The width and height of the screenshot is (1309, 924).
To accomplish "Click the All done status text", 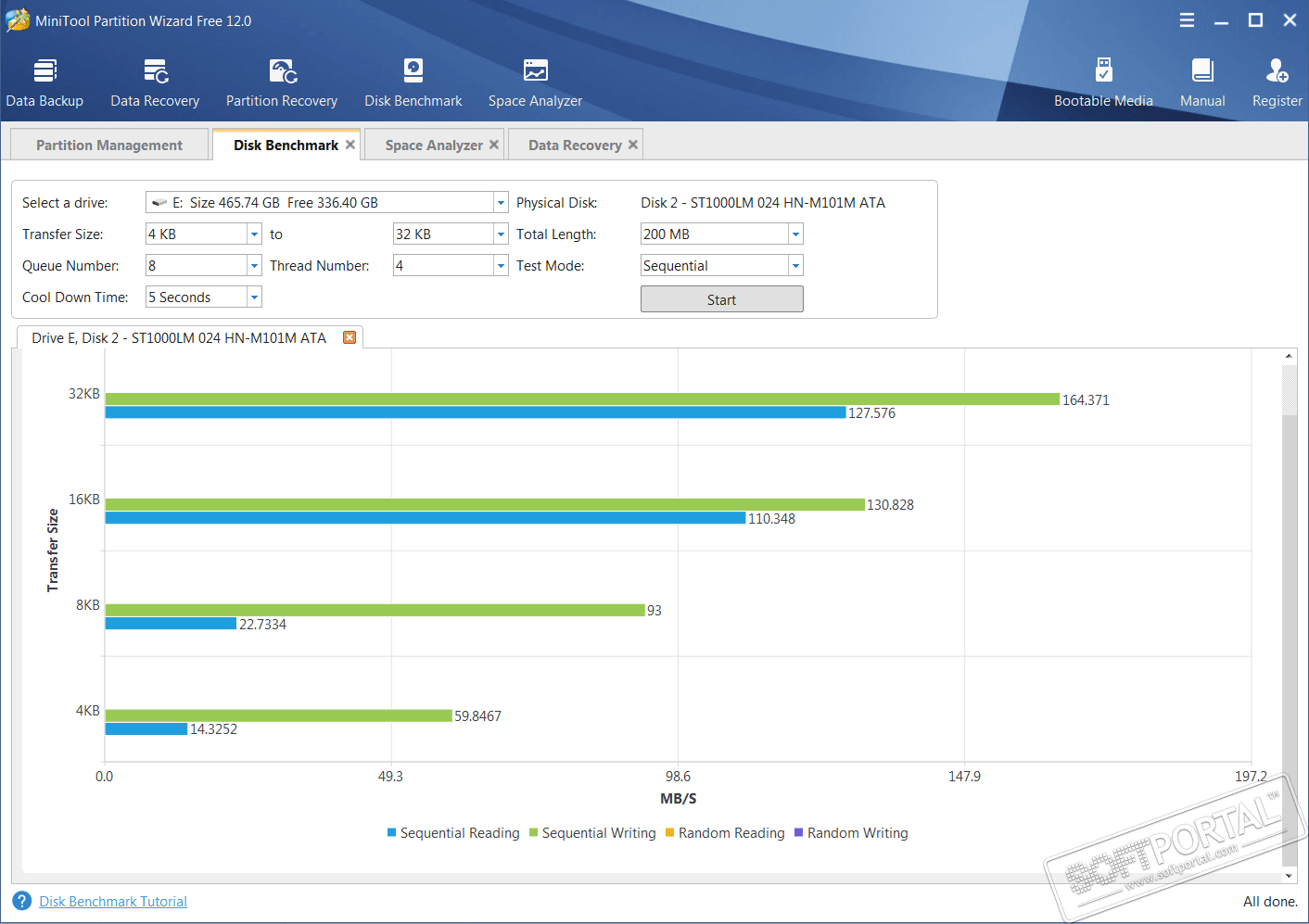I will point(1270,901).
